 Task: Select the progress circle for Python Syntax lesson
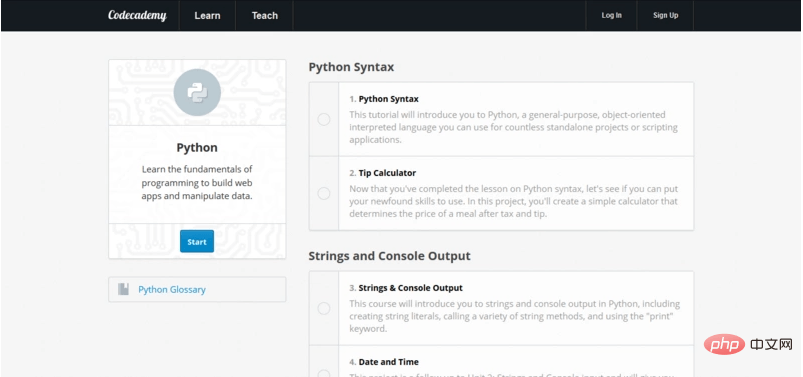tap(324, 119)
